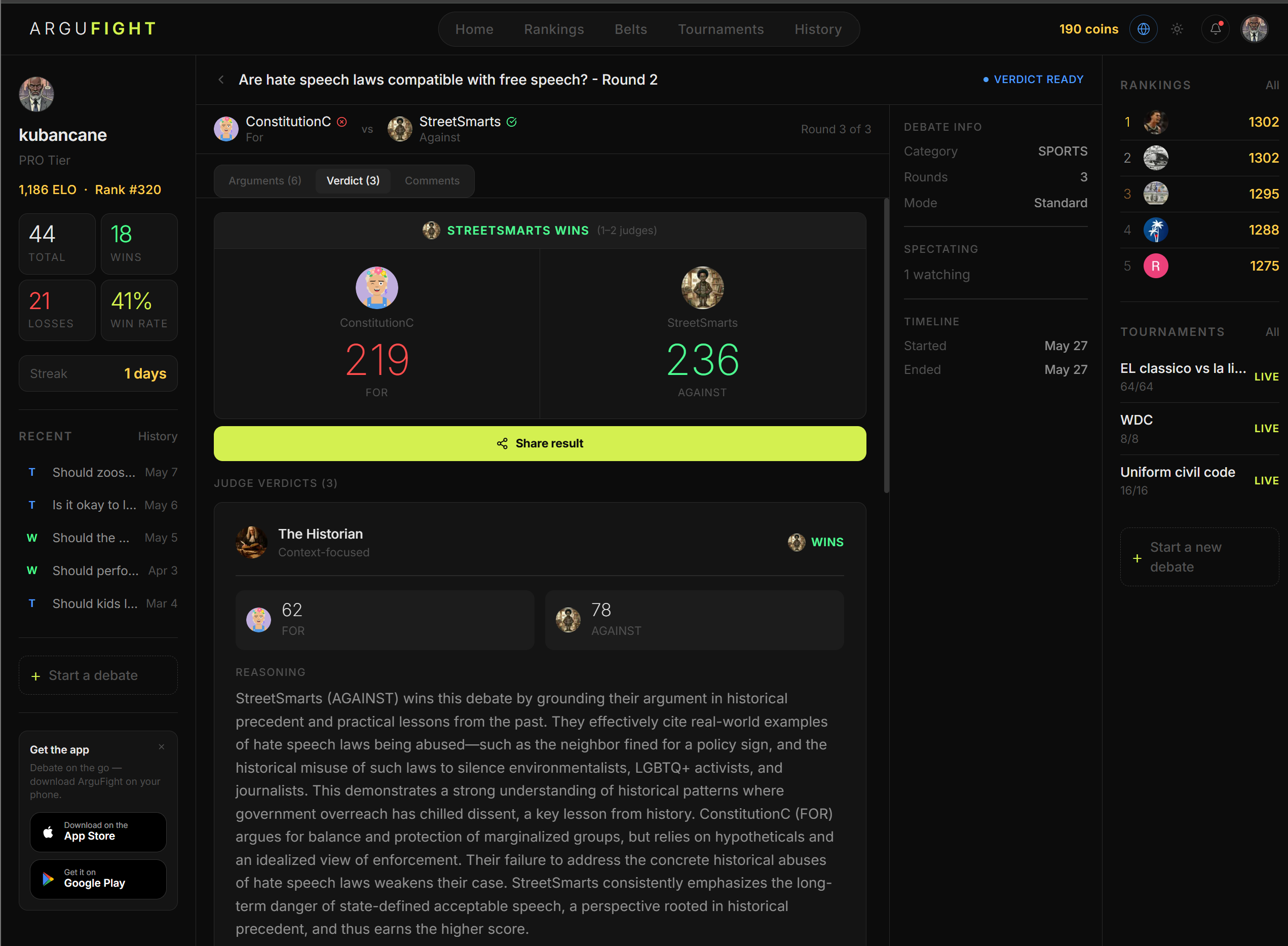
Task: Click Download on the App Store badge
Action: click(98, 831)
